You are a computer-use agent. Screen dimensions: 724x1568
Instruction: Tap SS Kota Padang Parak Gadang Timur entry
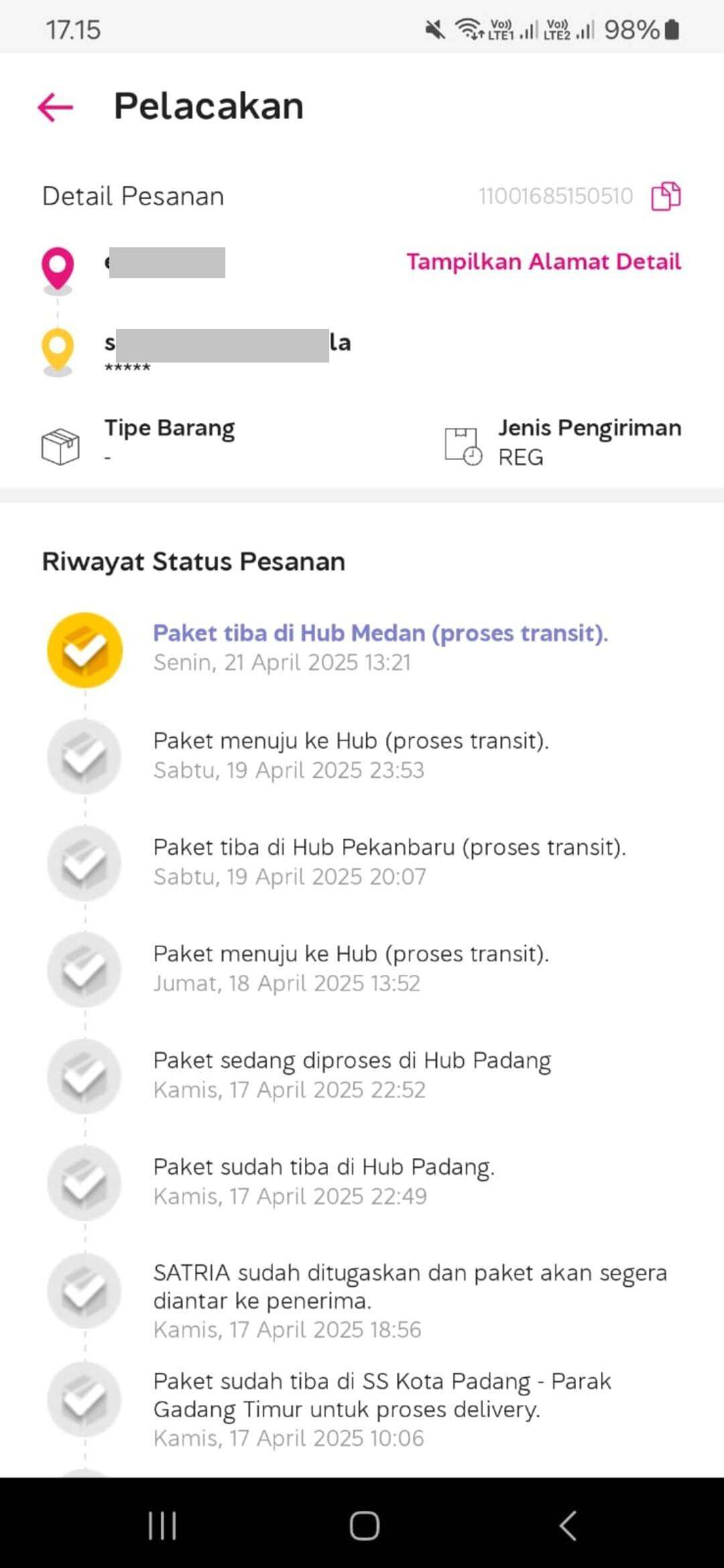click(x=382, y=1409)
